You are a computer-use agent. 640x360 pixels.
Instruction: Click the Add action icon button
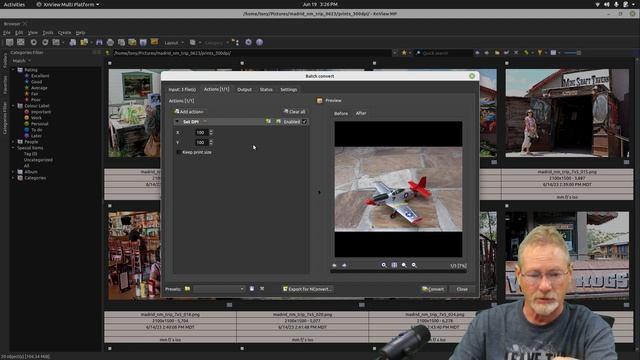(189, 111)
